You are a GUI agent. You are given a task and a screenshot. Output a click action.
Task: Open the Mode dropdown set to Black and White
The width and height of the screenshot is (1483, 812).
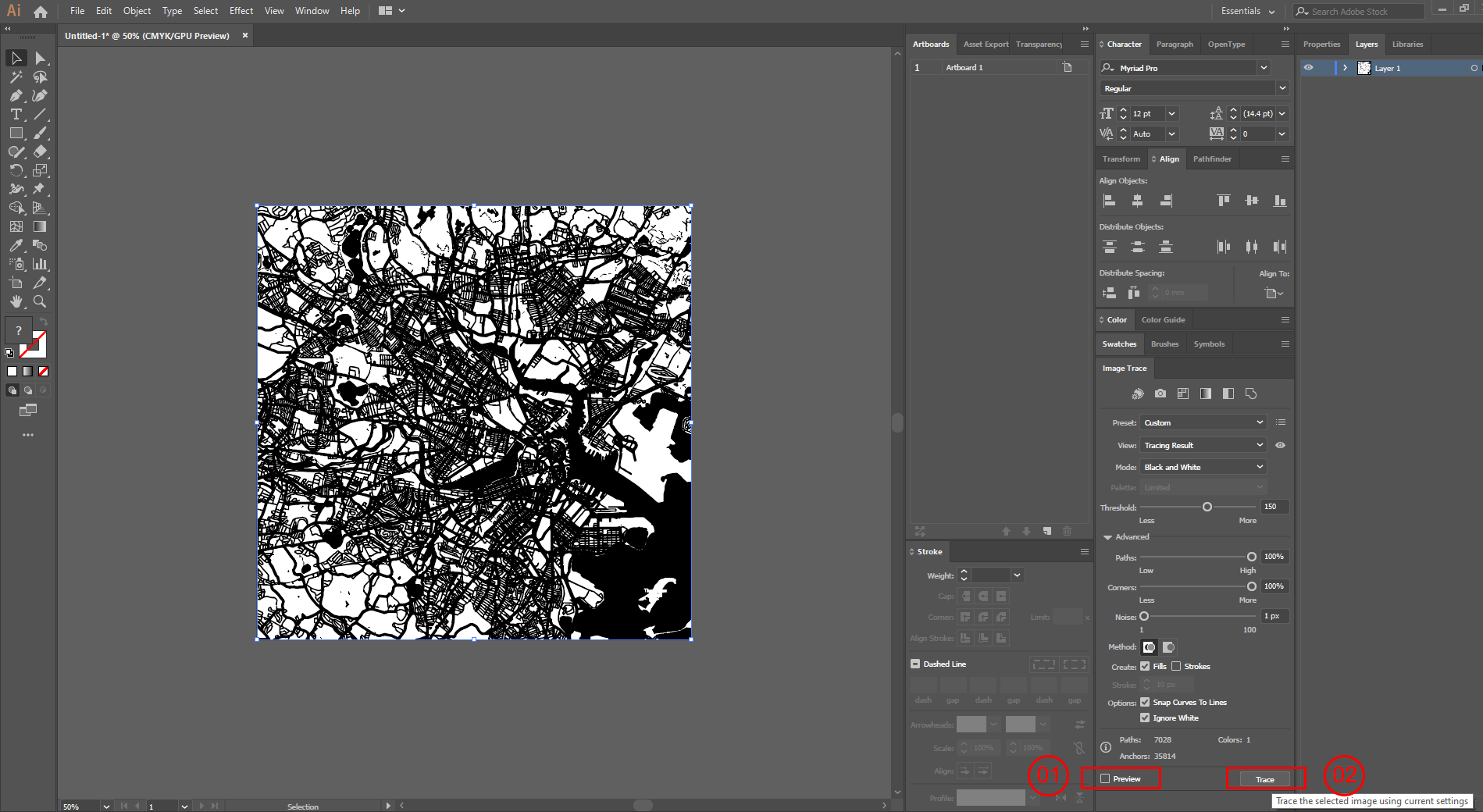1202,466
